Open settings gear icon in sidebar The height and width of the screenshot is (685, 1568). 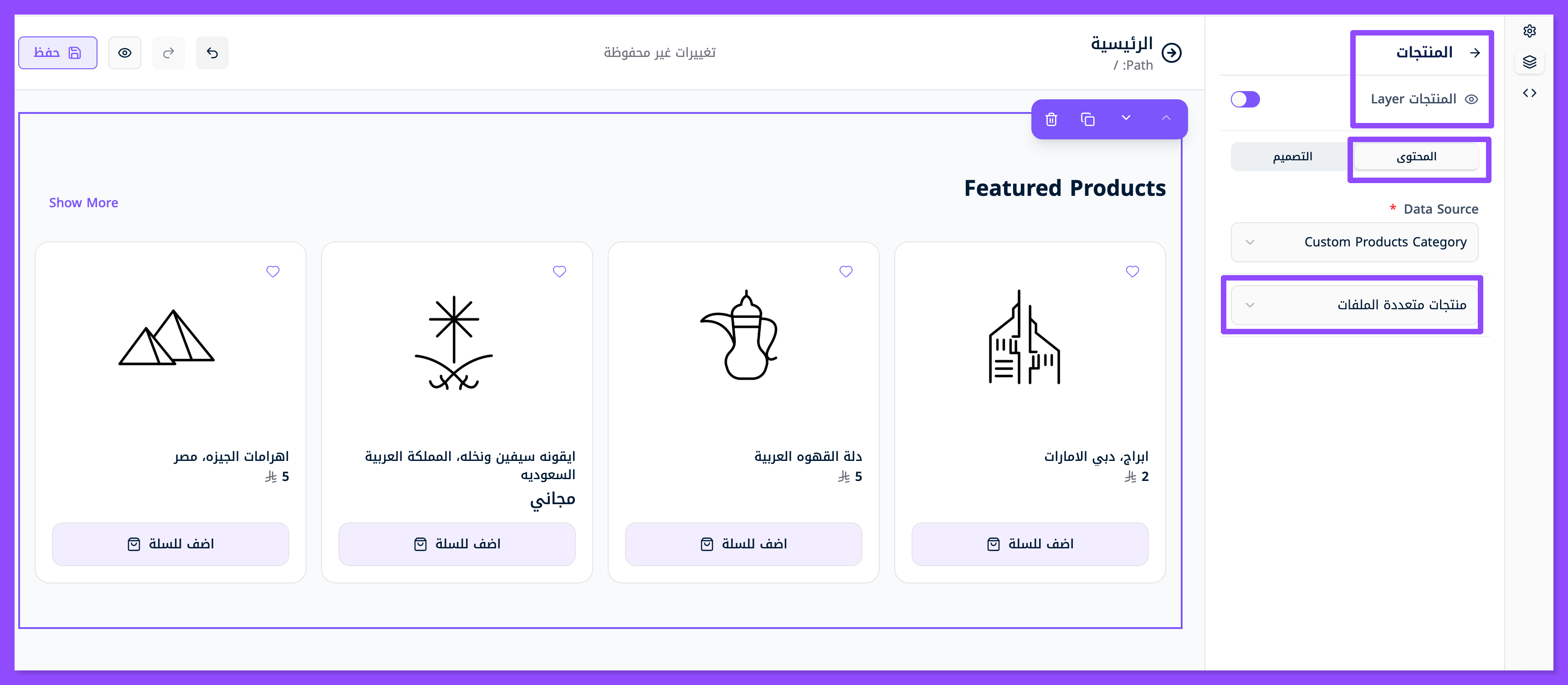[1529, 31]
